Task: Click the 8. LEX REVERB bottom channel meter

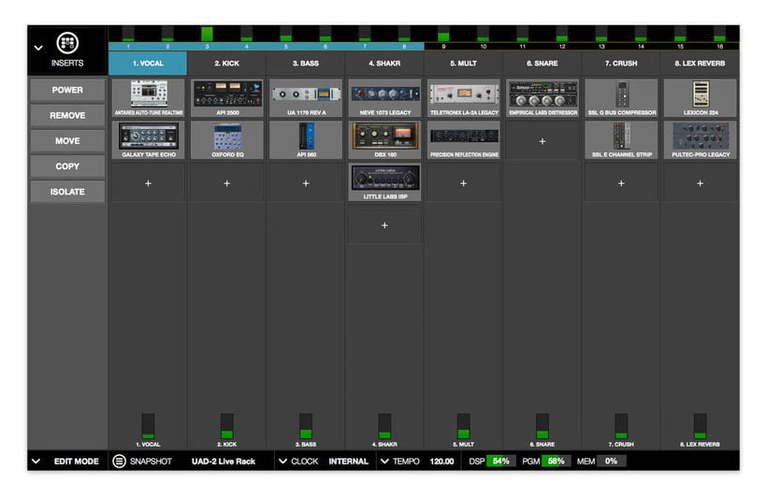Action: coord(700,426)
